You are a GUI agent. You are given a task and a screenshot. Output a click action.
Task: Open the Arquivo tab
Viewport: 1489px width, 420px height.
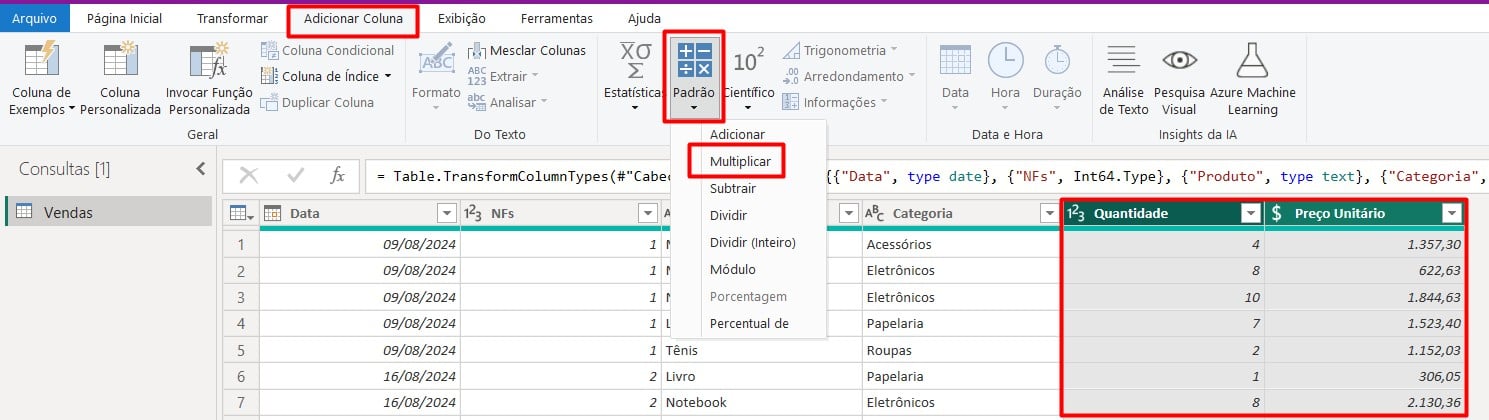(x=34, y=18)
